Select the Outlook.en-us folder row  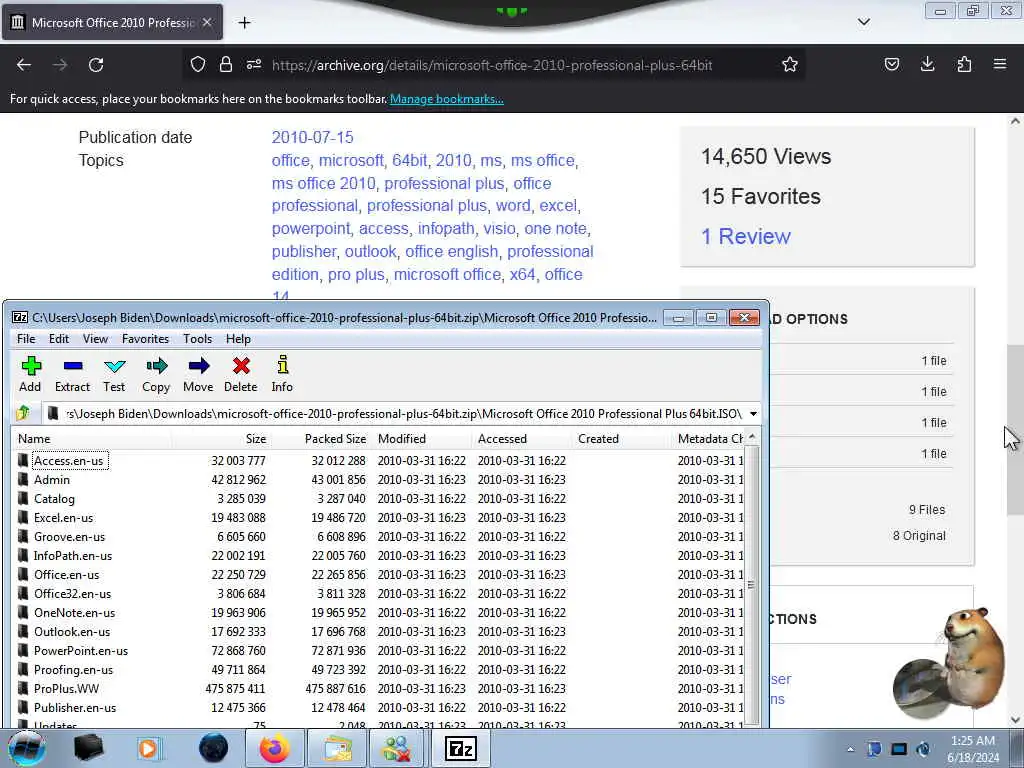point(379,632)
